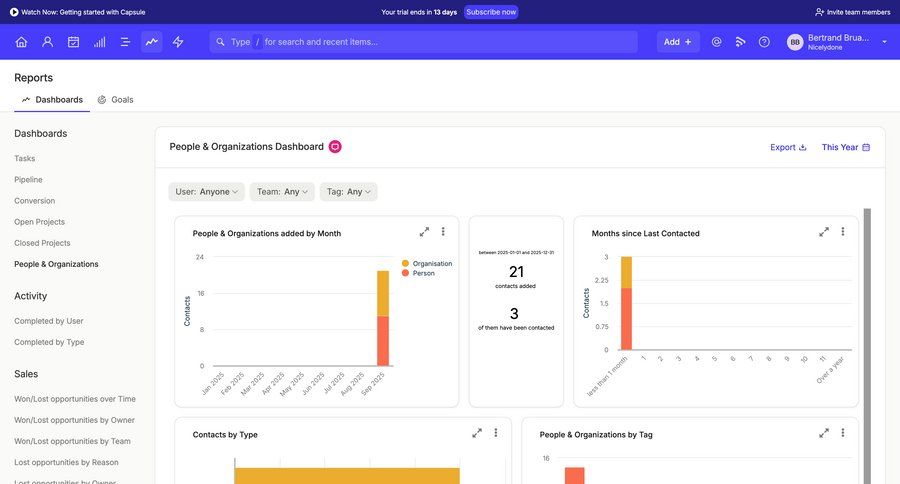Open the Team: Any filter dropdown
Screen dimensions: 900x484
click(282, 192)
